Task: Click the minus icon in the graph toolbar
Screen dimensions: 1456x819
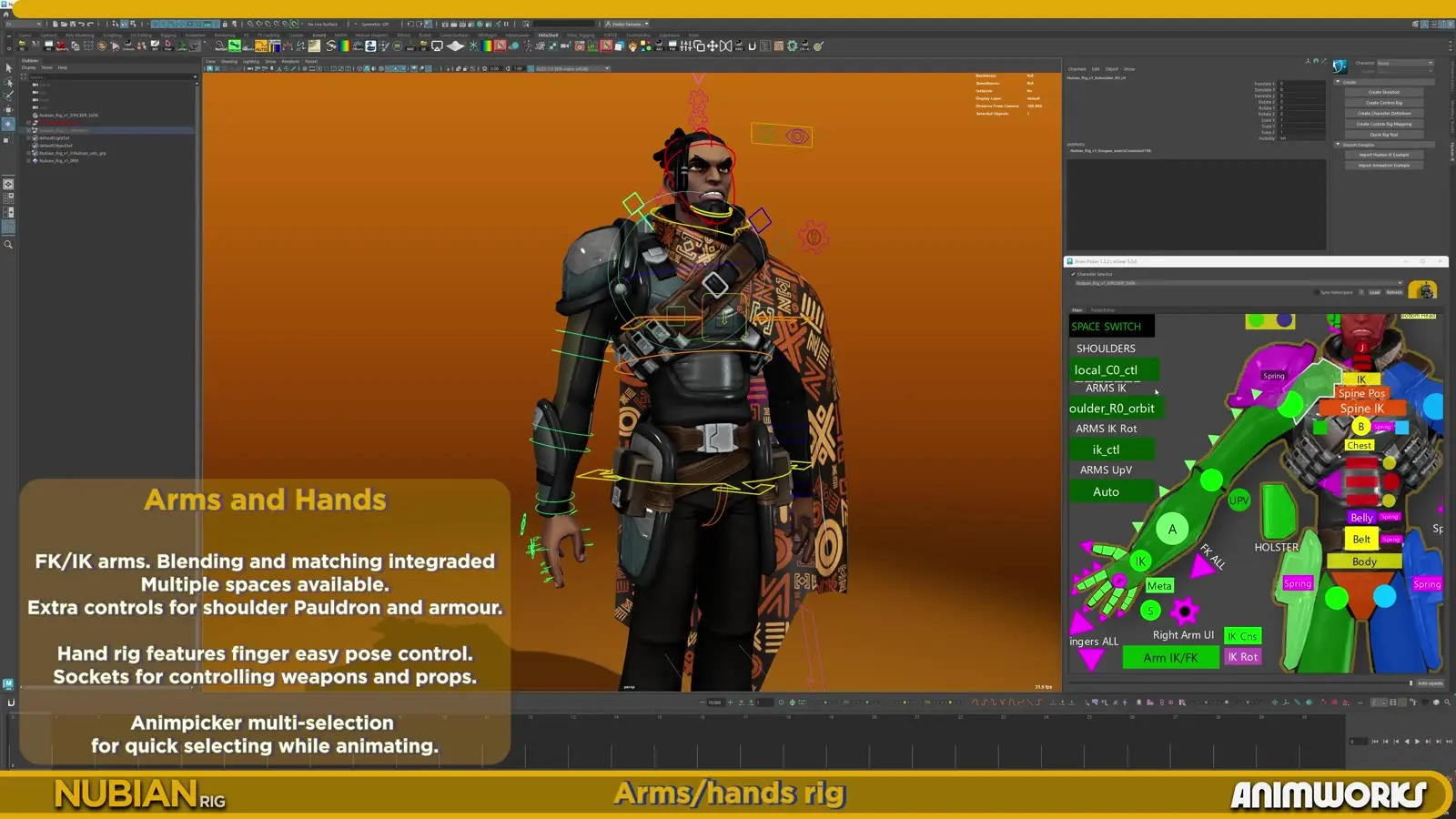Action: (x=703, y=703)
